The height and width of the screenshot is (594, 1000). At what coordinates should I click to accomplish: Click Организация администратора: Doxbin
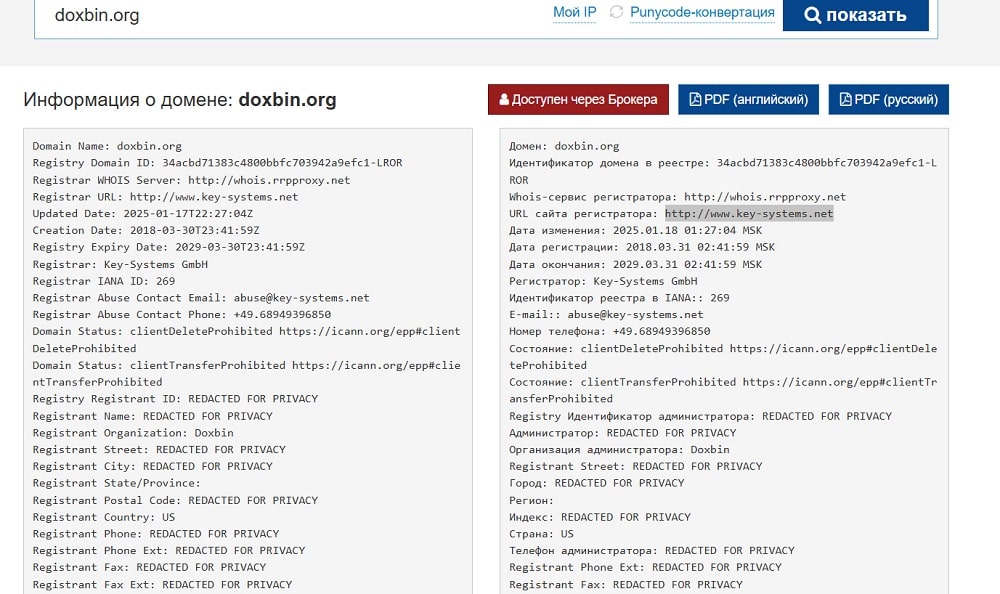tap(619, 449)
